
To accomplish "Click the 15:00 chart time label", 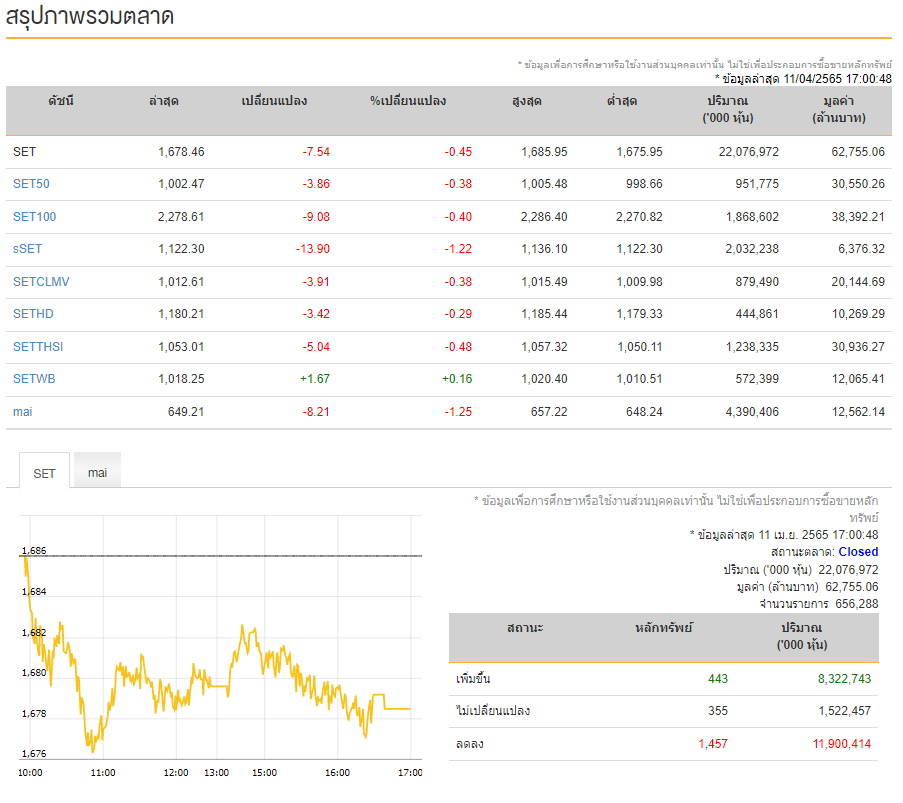I will coord(264,772).
